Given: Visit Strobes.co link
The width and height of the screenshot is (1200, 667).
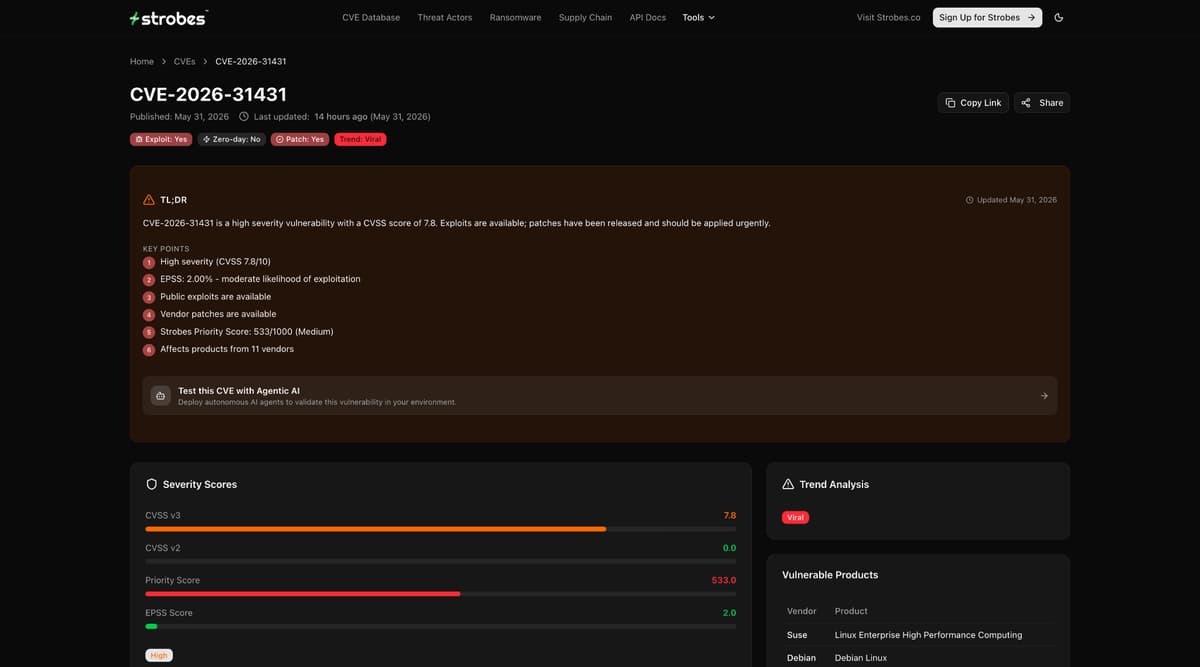Looking at the screenshot, I should (889, 17).
